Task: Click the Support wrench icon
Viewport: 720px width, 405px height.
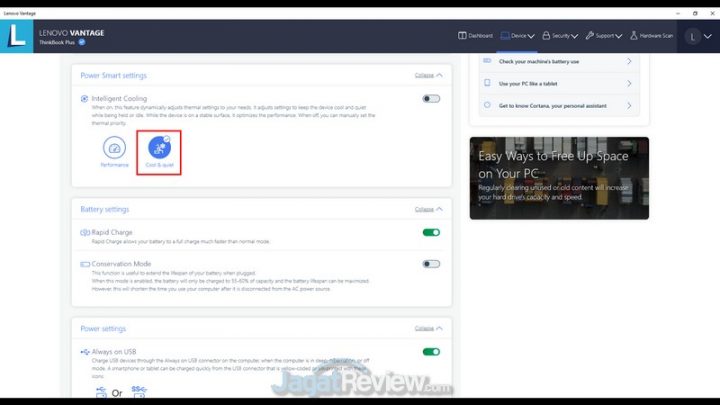Action: click(x=590, y=36)
